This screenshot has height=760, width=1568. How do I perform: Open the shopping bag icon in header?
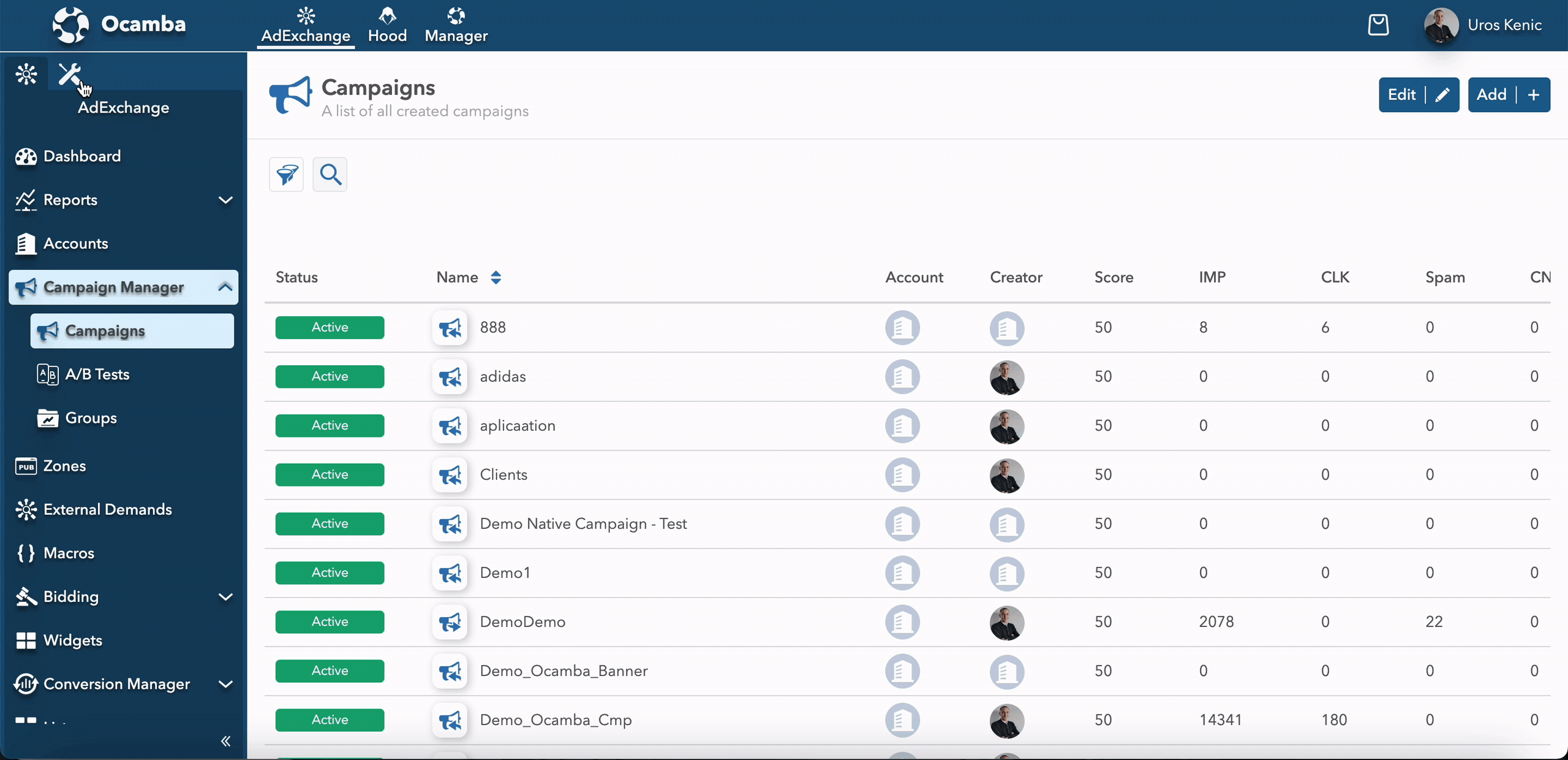(1378, 25)
